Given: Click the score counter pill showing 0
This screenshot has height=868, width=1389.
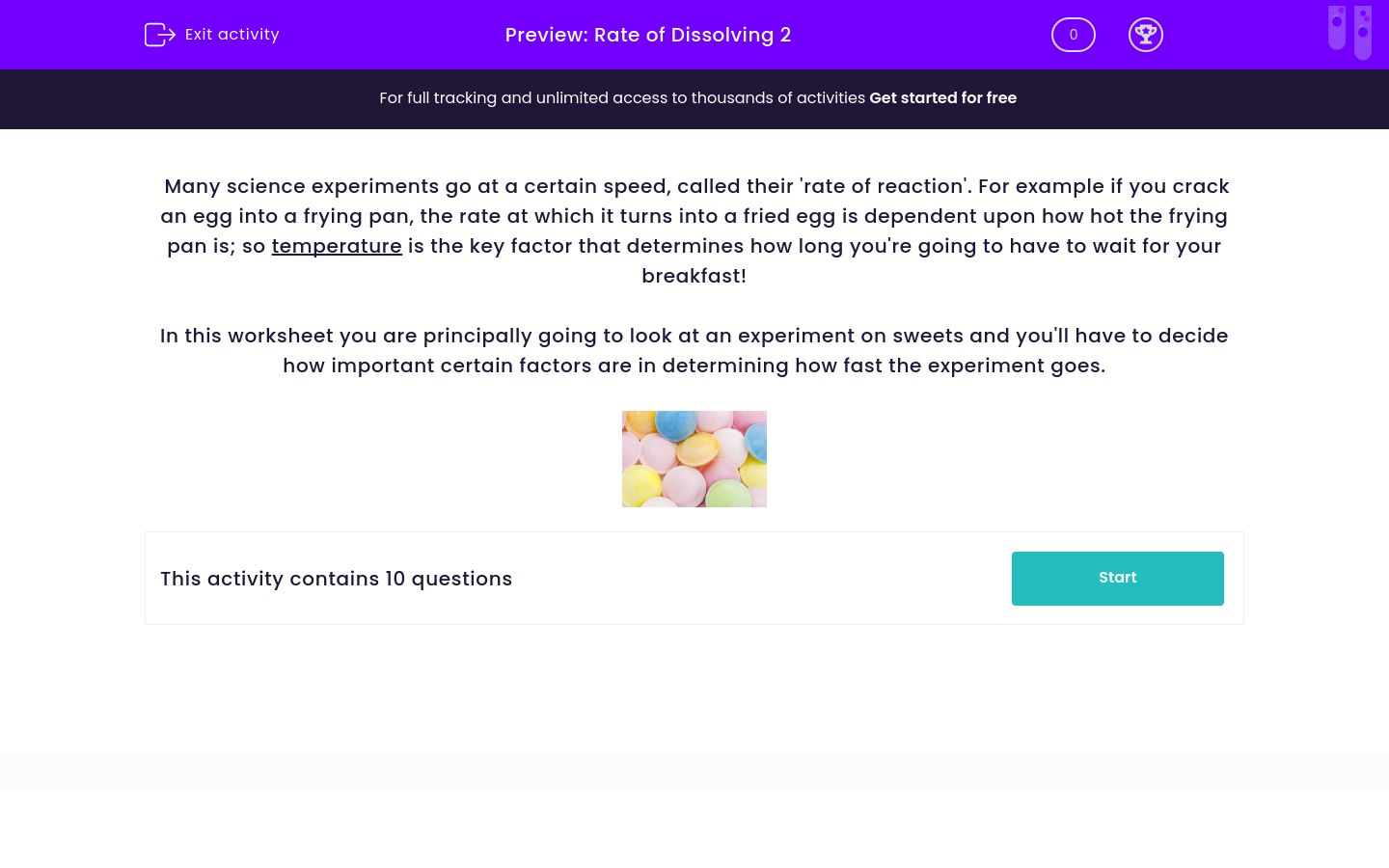Looking at the screenshot, I should [x=1074, y=35].
